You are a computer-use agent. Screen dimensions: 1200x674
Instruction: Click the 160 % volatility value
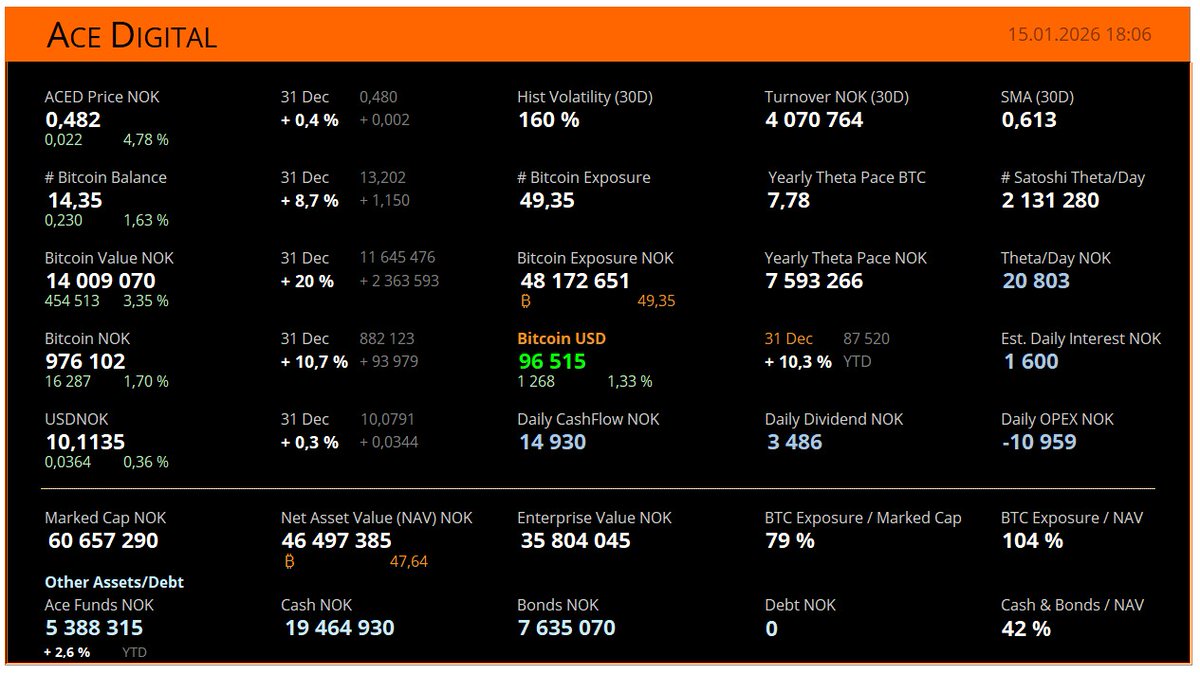coord(549,119)
